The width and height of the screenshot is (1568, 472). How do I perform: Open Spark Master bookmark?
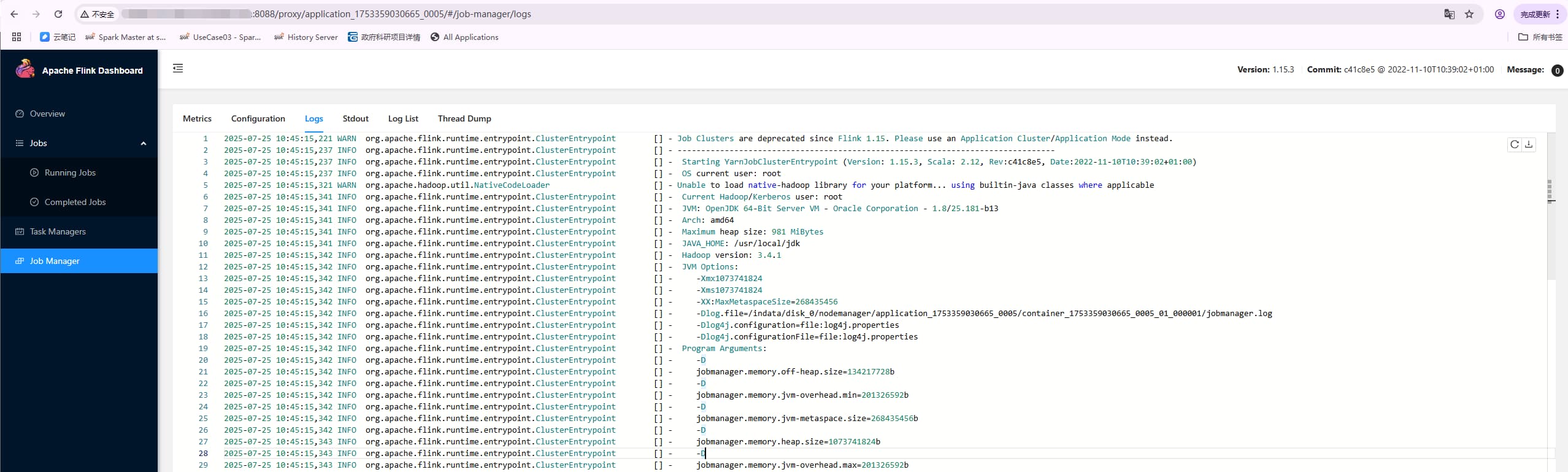[x=126, y=37]
